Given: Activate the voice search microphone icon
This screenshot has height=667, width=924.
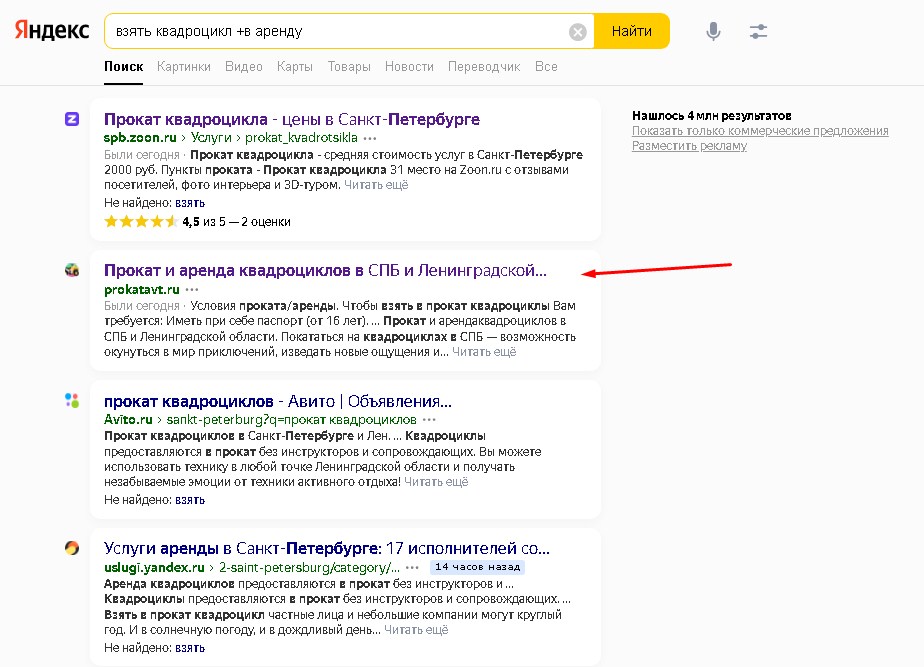Looking at the screenshot, I should [x=712, y=31].
